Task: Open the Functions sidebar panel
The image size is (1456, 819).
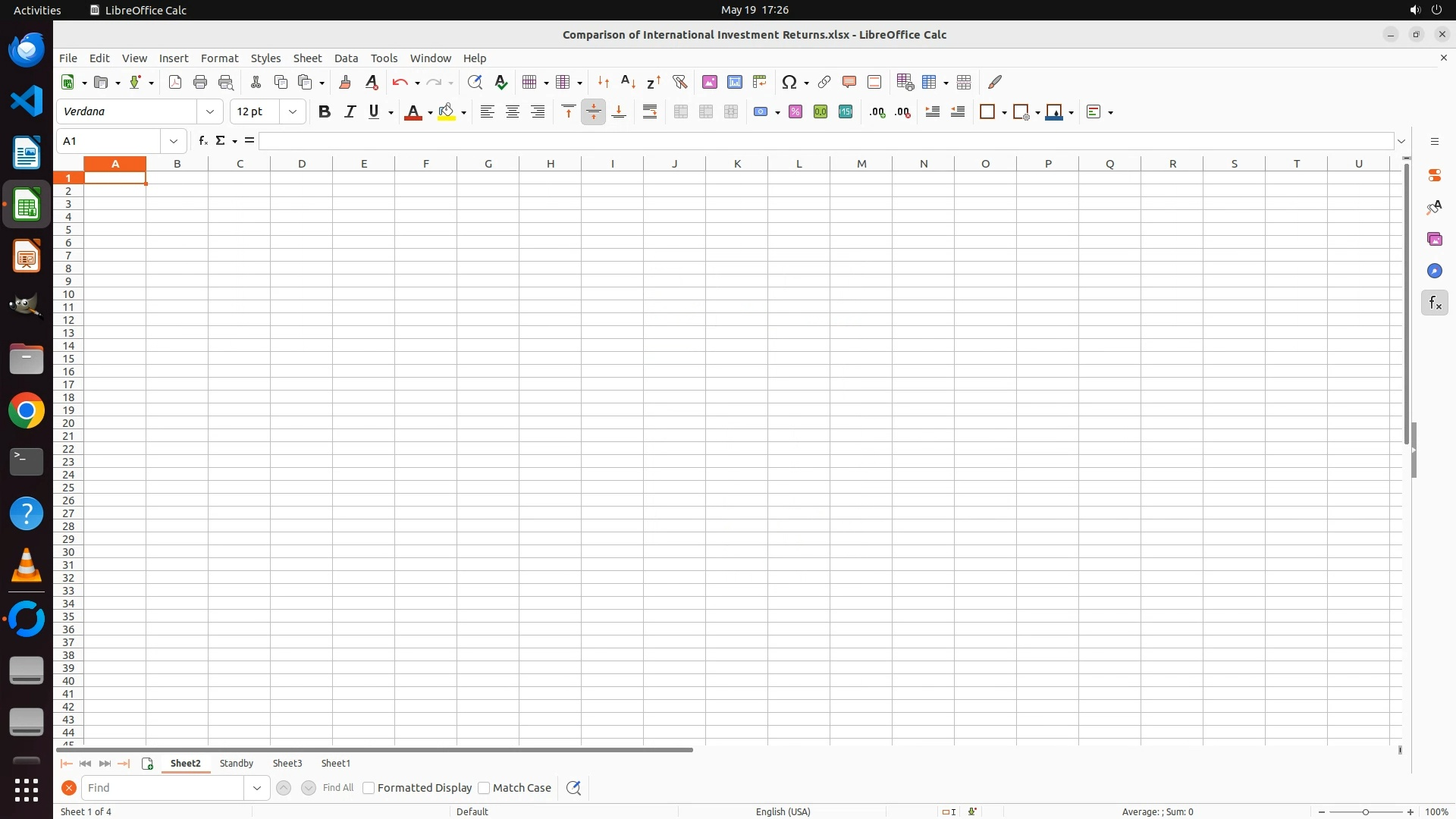Action: (x=1434, y=303)
